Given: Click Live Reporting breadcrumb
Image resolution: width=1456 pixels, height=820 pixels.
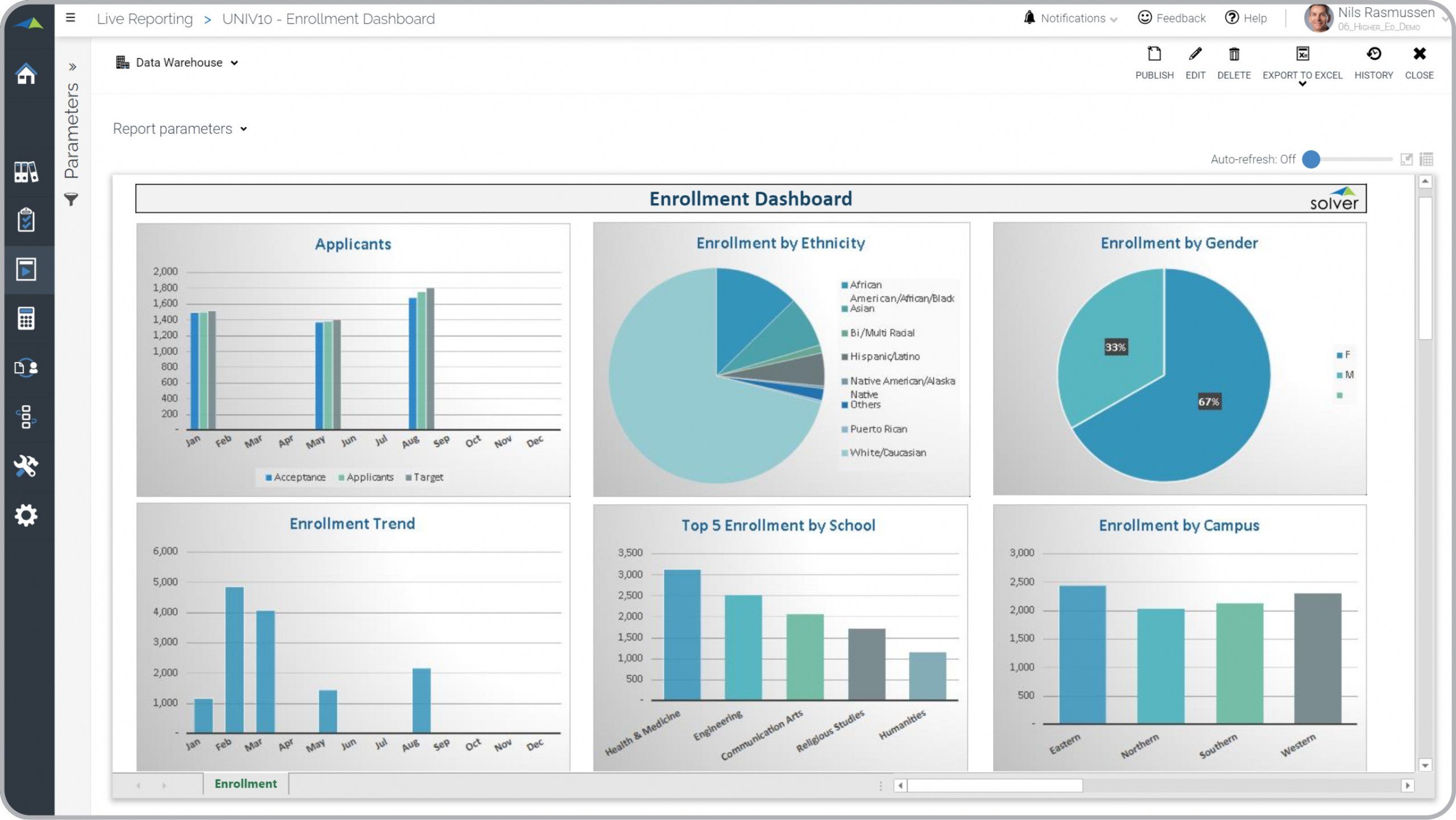Looking at the screenshot, I should [x=144, y=19].
